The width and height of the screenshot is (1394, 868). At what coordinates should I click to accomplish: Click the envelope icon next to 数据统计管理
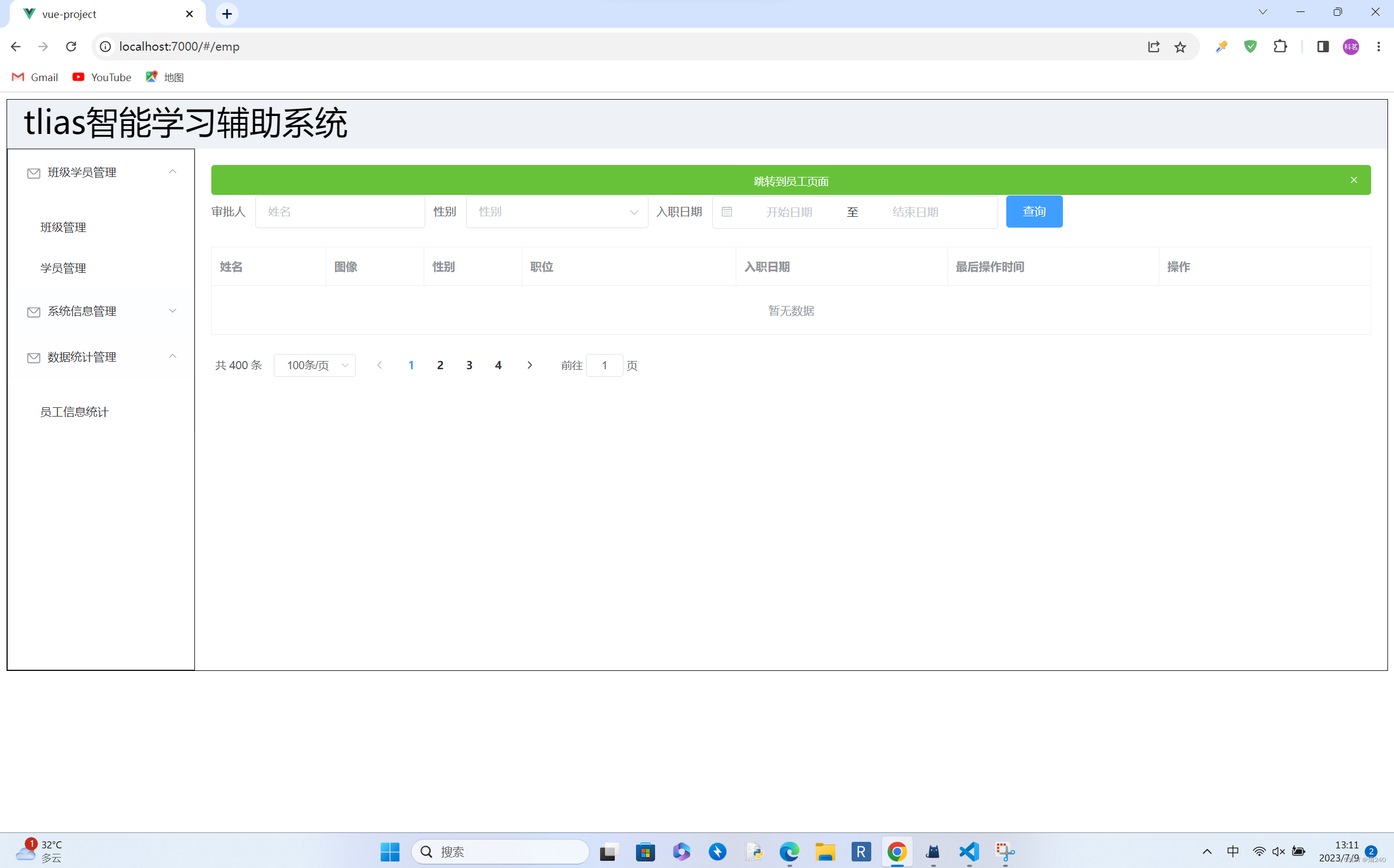(x=33, y=357)
